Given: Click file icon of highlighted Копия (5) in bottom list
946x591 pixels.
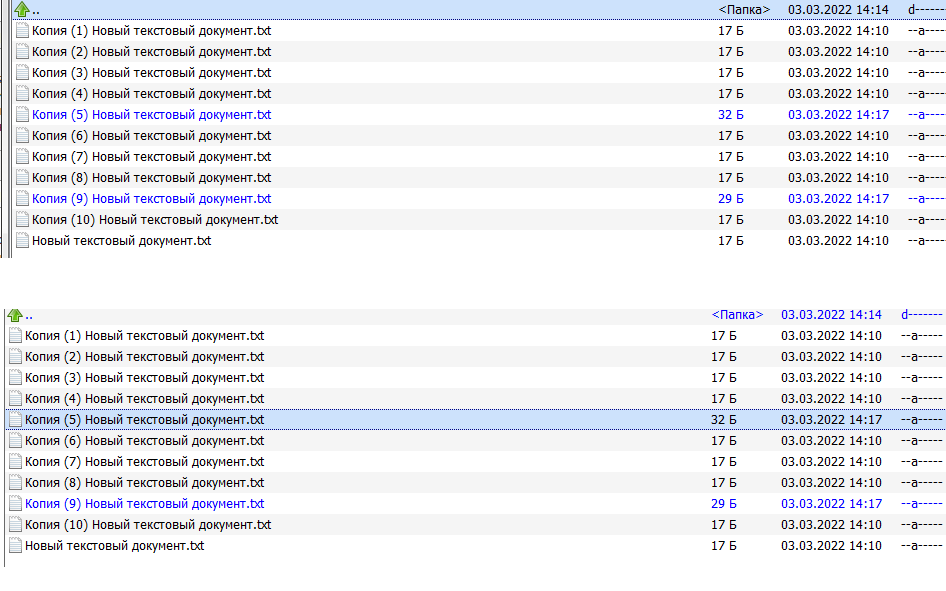Looking at the screenshot, I should [x=15, y=420].
